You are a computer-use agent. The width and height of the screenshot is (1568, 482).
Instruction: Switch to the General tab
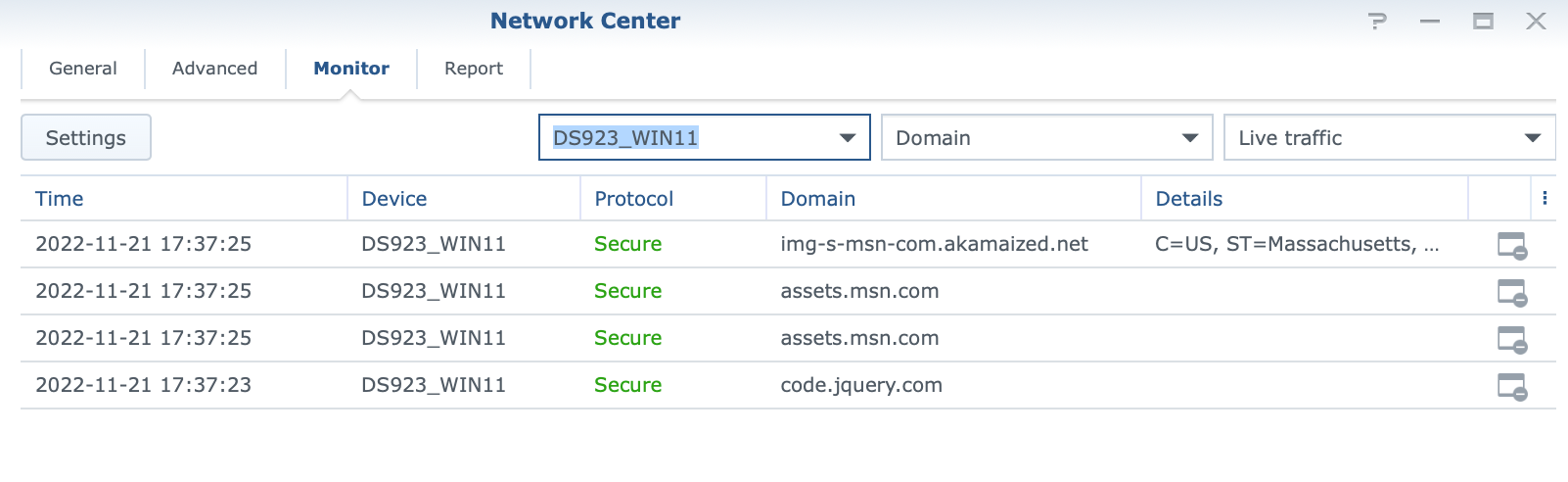(x=83, y=69)
